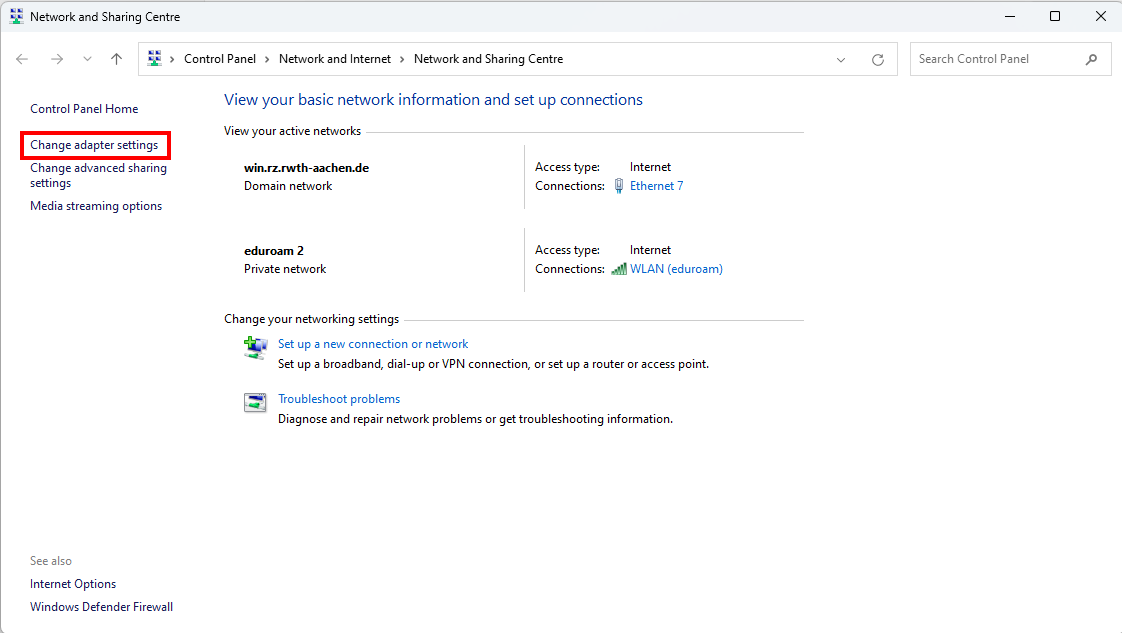Open Windows Defender Firewall
Image resolution: width=1122 pixels, height=633 pixels.
(102, 607)
